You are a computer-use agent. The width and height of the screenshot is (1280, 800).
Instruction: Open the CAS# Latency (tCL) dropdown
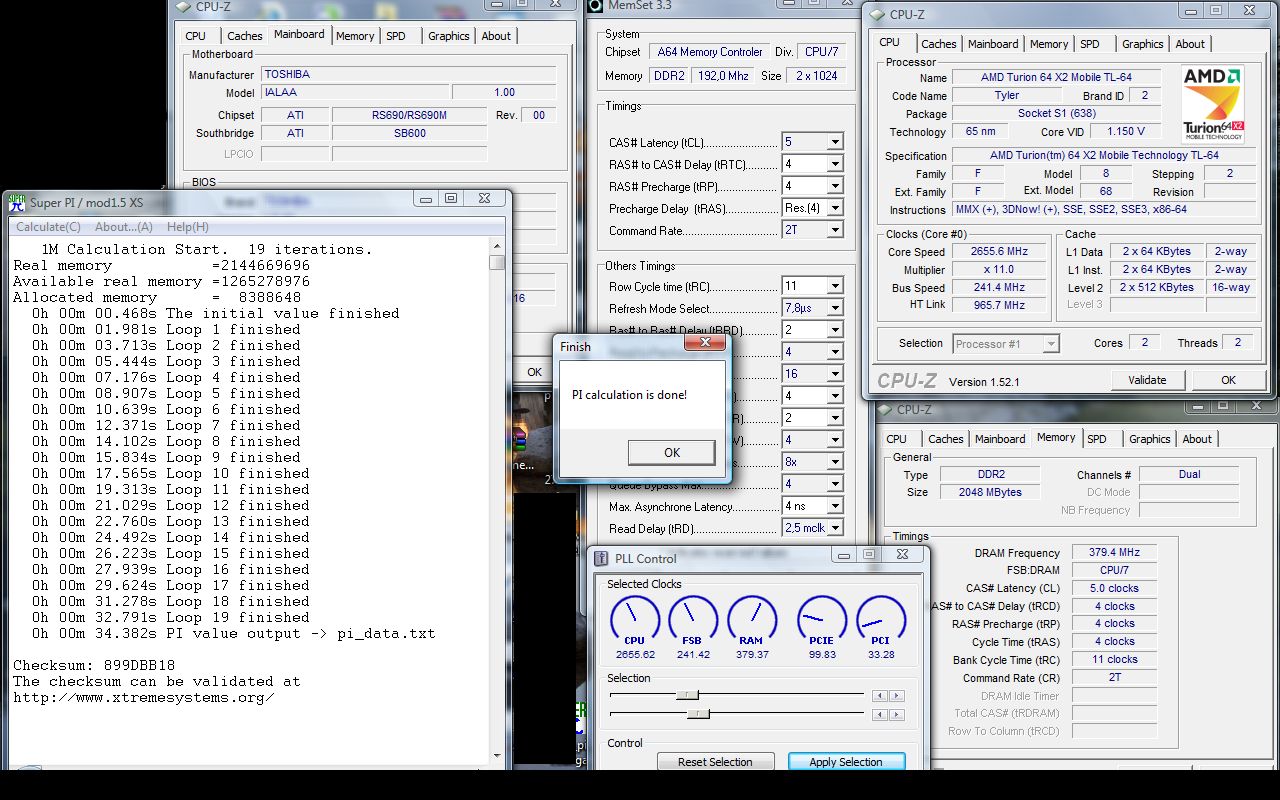(x=834, y=143)
